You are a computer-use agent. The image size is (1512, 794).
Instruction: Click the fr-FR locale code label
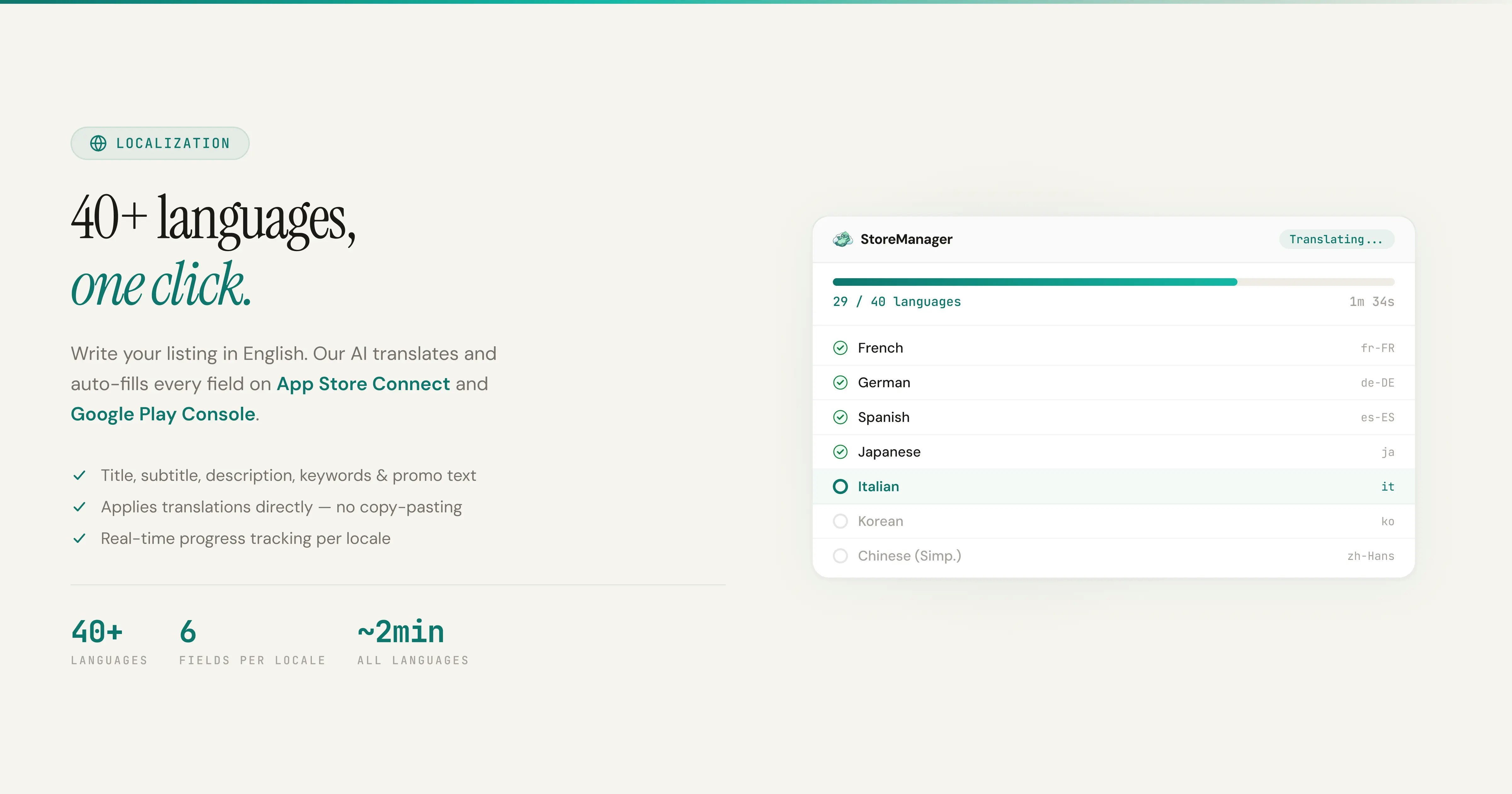[1378, 348]
